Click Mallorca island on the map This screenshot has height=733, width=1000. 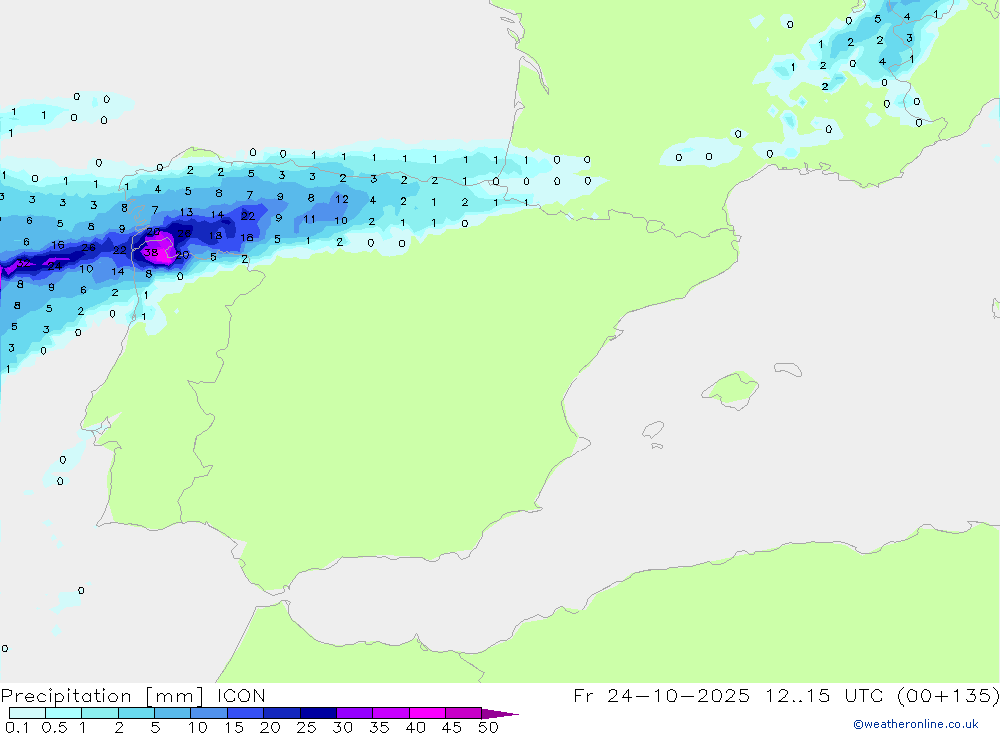[x=731, y=388]
